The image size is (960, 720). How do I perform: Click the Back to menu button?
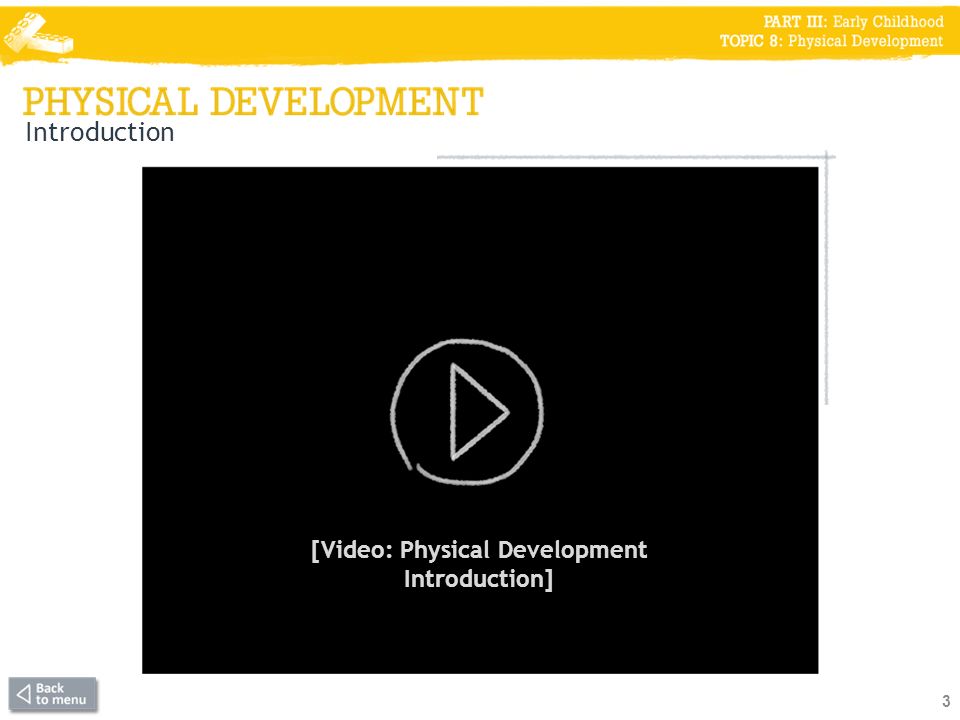[x=53, y=694]
